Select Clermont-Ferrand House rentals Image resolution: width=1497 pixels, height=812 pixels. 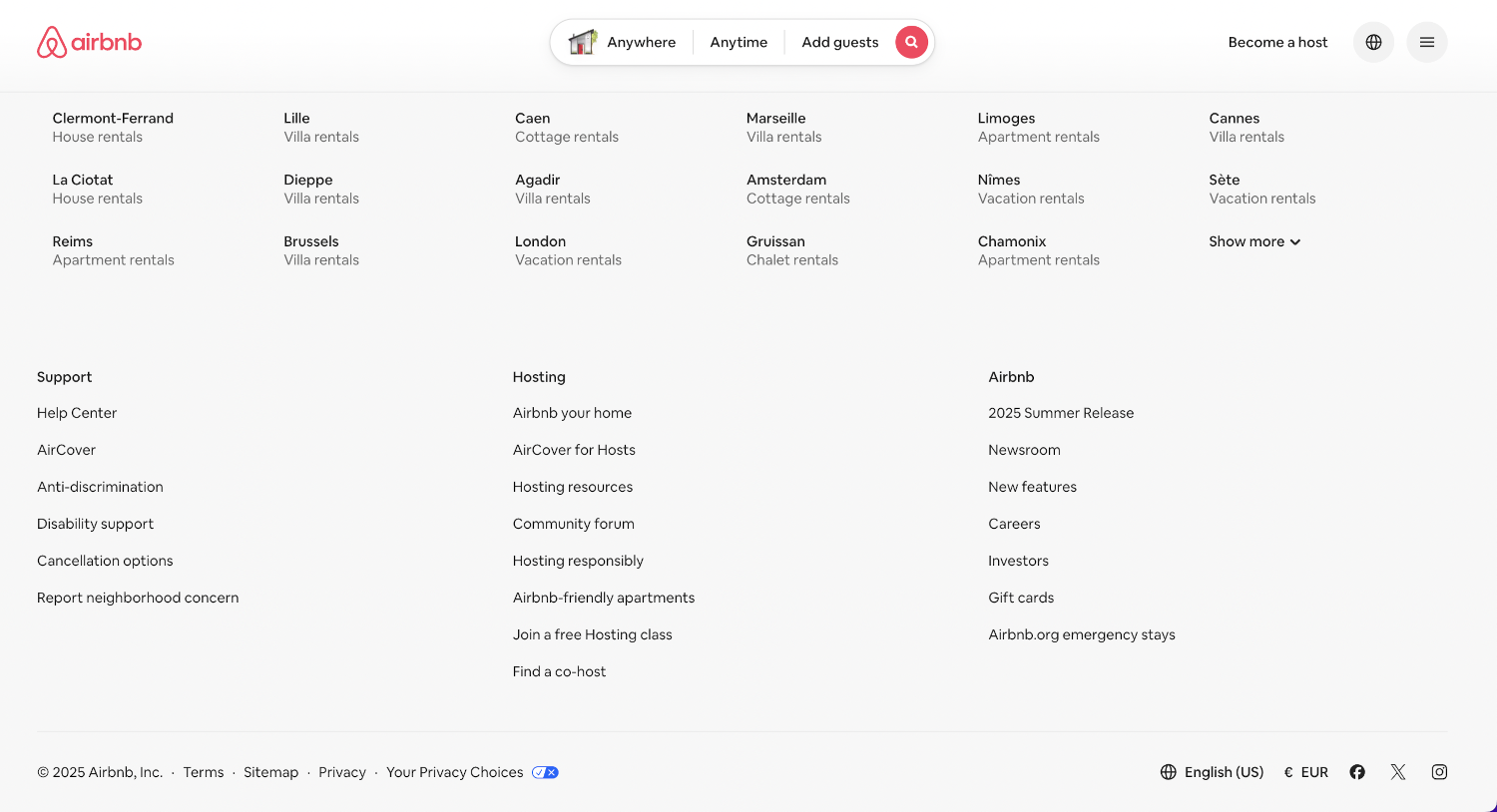click(x=113, y=127)
